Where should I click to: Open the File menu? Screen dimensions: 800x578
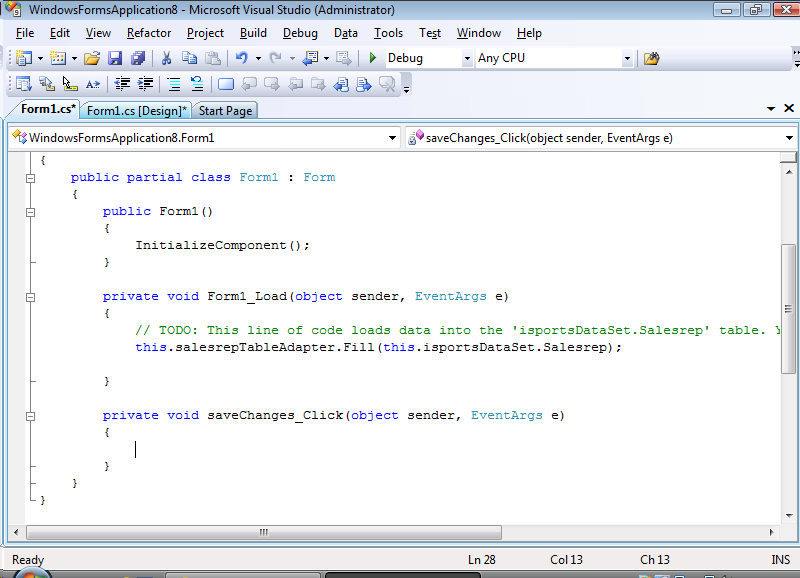point(24,33)
